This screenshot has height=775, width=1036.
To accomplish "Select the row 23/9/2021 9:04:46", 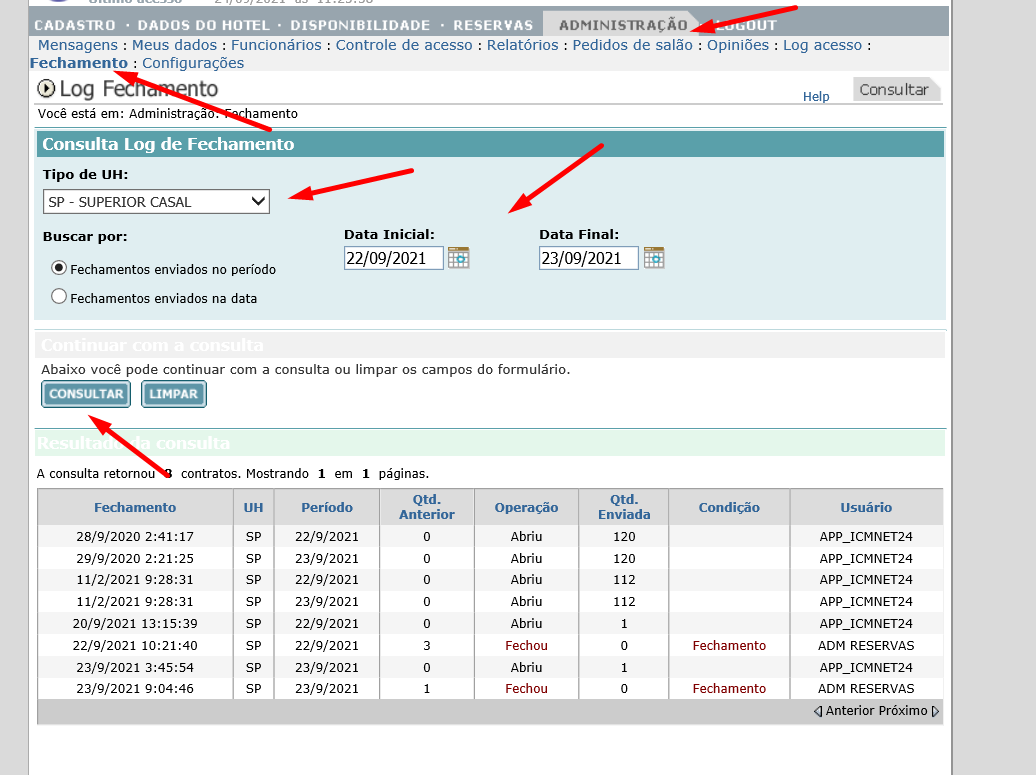I will click(490, 688).
